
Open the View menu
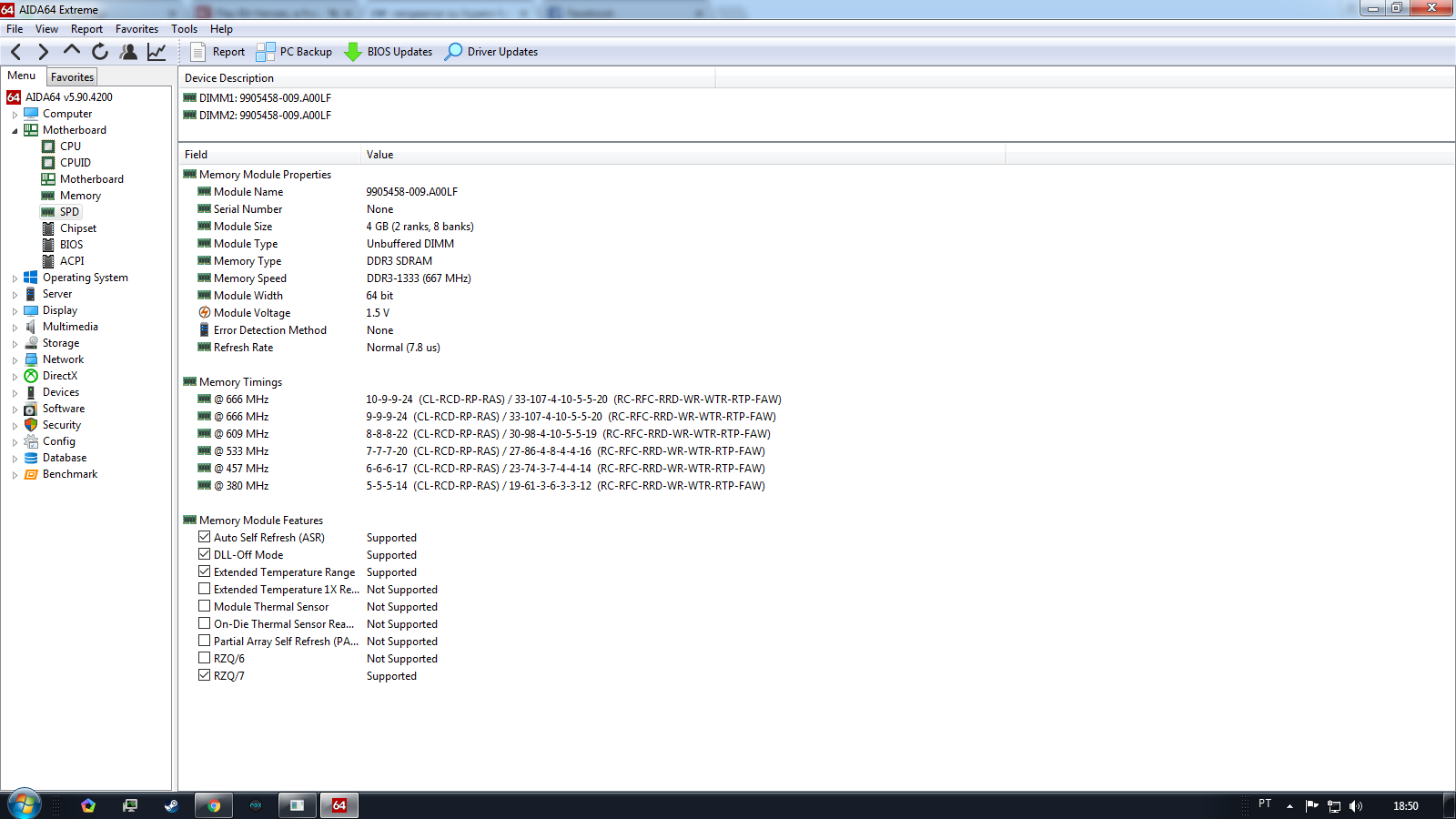(x=46, y=29)
